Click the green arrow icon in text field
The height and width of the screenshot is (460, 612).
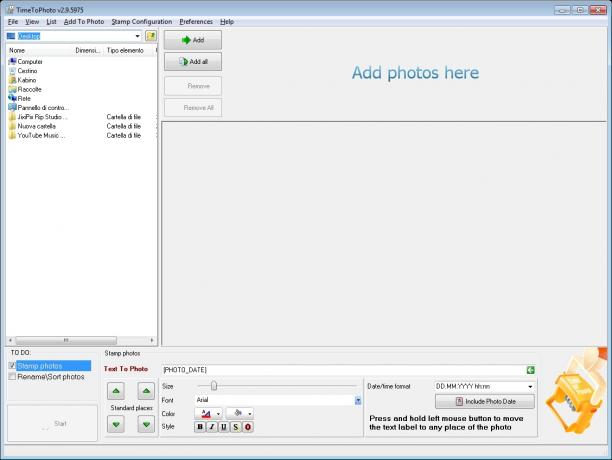coord(530,370)
